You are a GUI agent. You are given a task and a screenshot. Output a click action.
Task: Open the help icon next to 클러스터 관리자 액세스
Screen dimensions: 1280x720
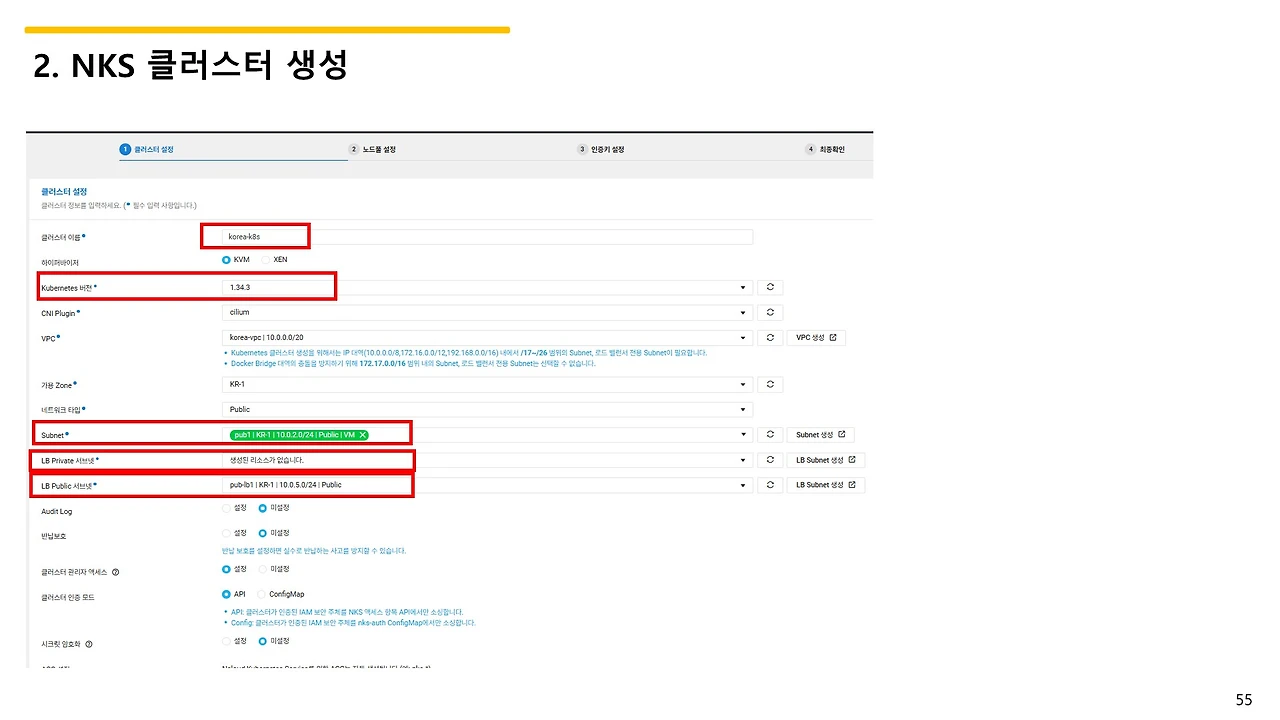[116, 572]
